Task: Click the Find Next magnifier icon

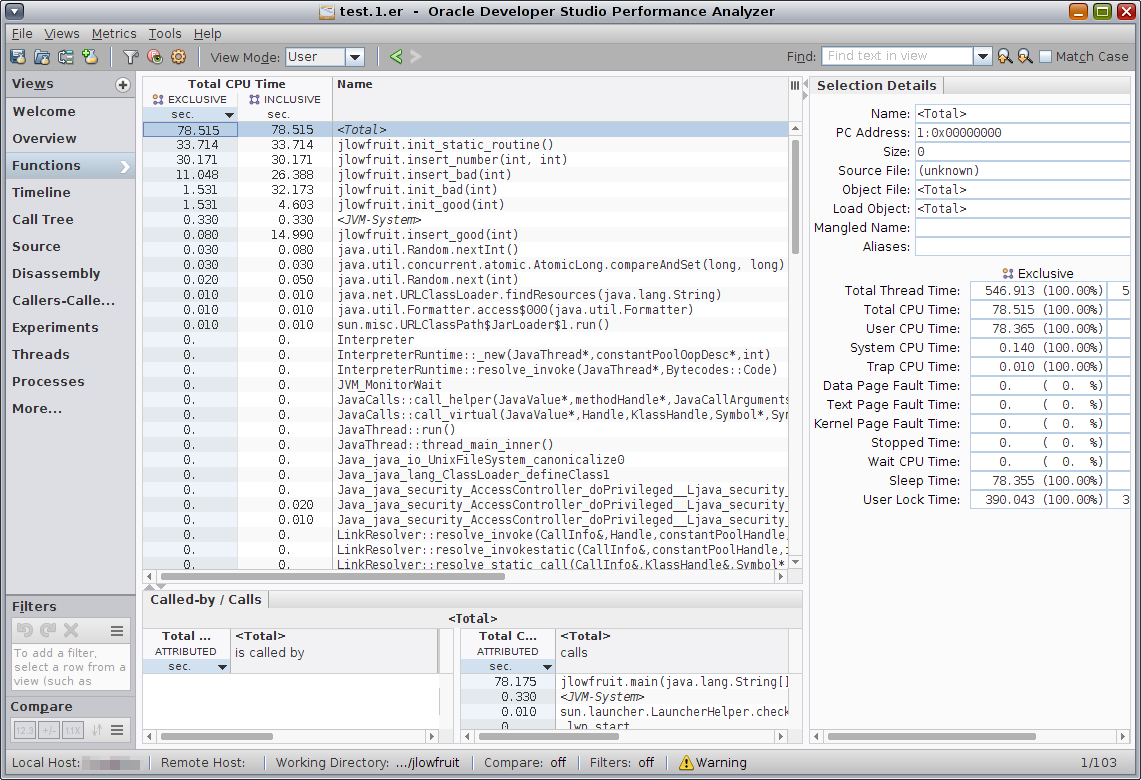Action: pyautogui.click(x=1025, y=57)
